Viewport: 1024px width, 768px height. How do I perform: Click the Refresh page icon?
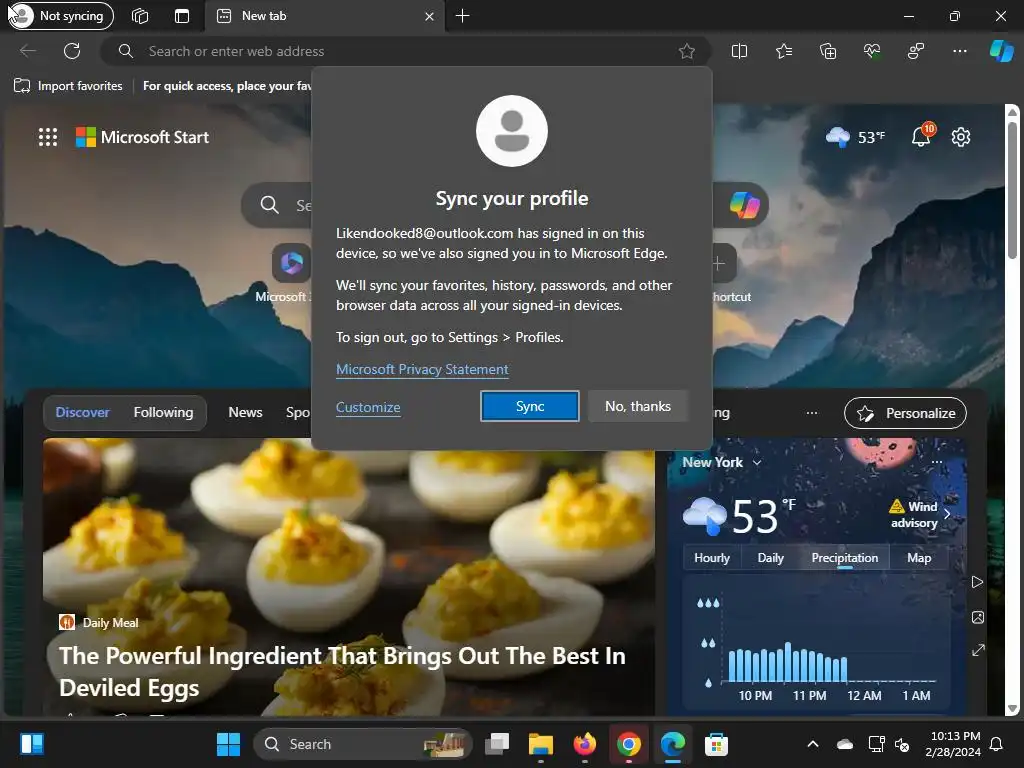pos(72,51)
